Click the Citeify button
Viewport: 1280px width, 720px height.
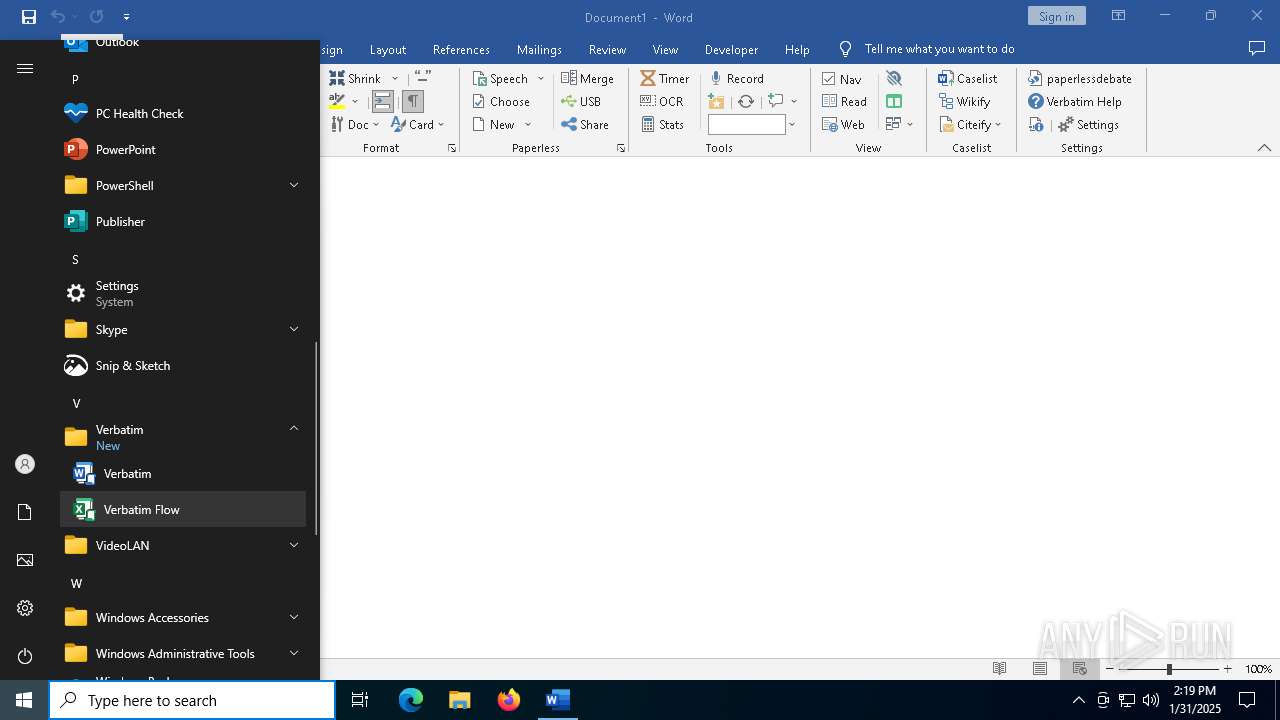click(966, 124)
